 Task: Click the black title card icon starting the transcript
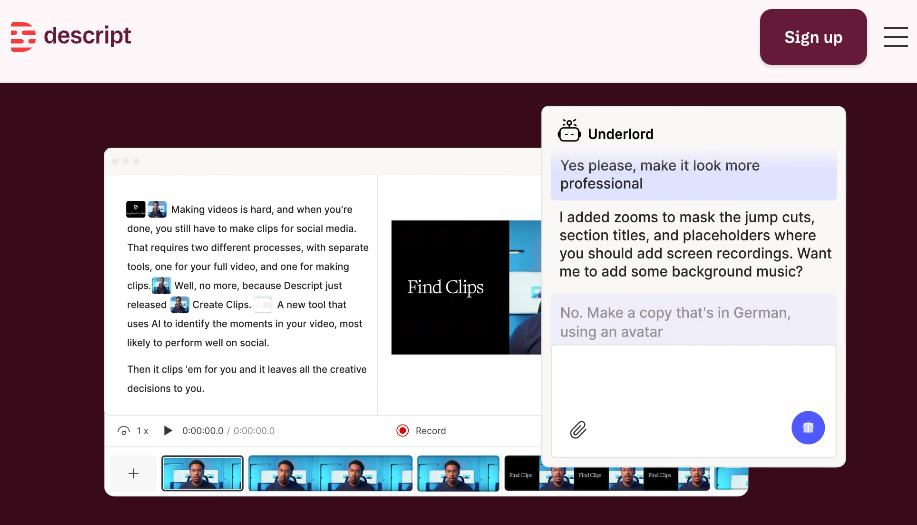coord(136,209)
